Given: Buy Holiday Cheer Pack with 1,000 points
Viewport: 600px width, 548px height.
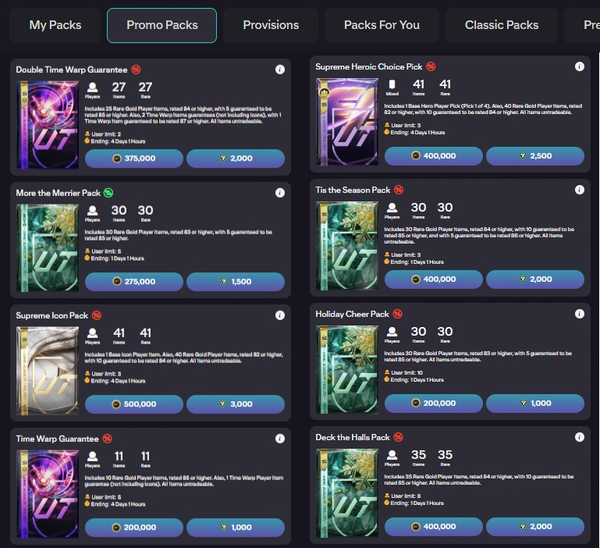Looking at the screenshot, I should click(534, 403).
